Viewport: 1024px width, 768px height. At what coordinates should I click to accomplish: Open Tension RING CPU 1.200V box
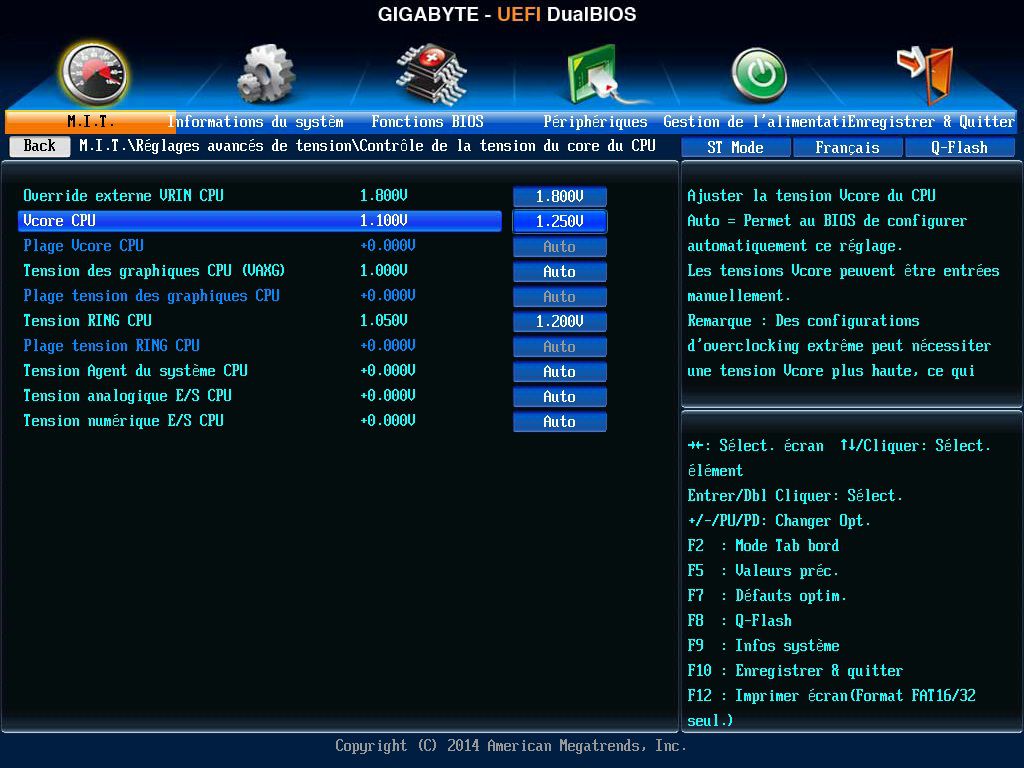pyautogui.click(x=560, y=321)
